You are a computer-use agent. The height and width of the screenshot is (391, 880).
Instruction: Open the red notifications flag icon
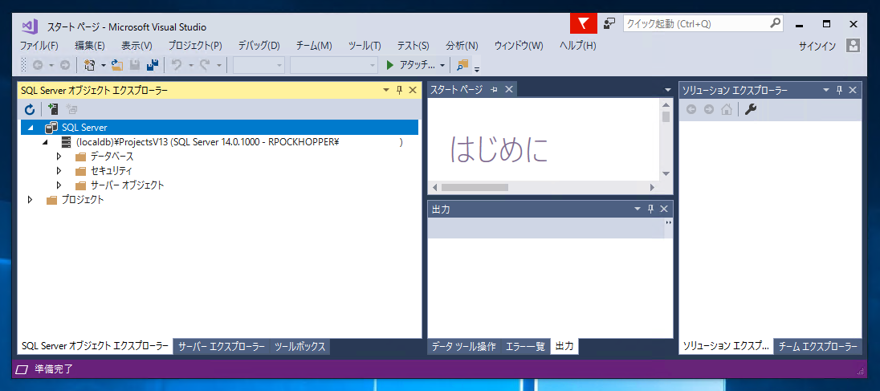(x=584, y=24)
